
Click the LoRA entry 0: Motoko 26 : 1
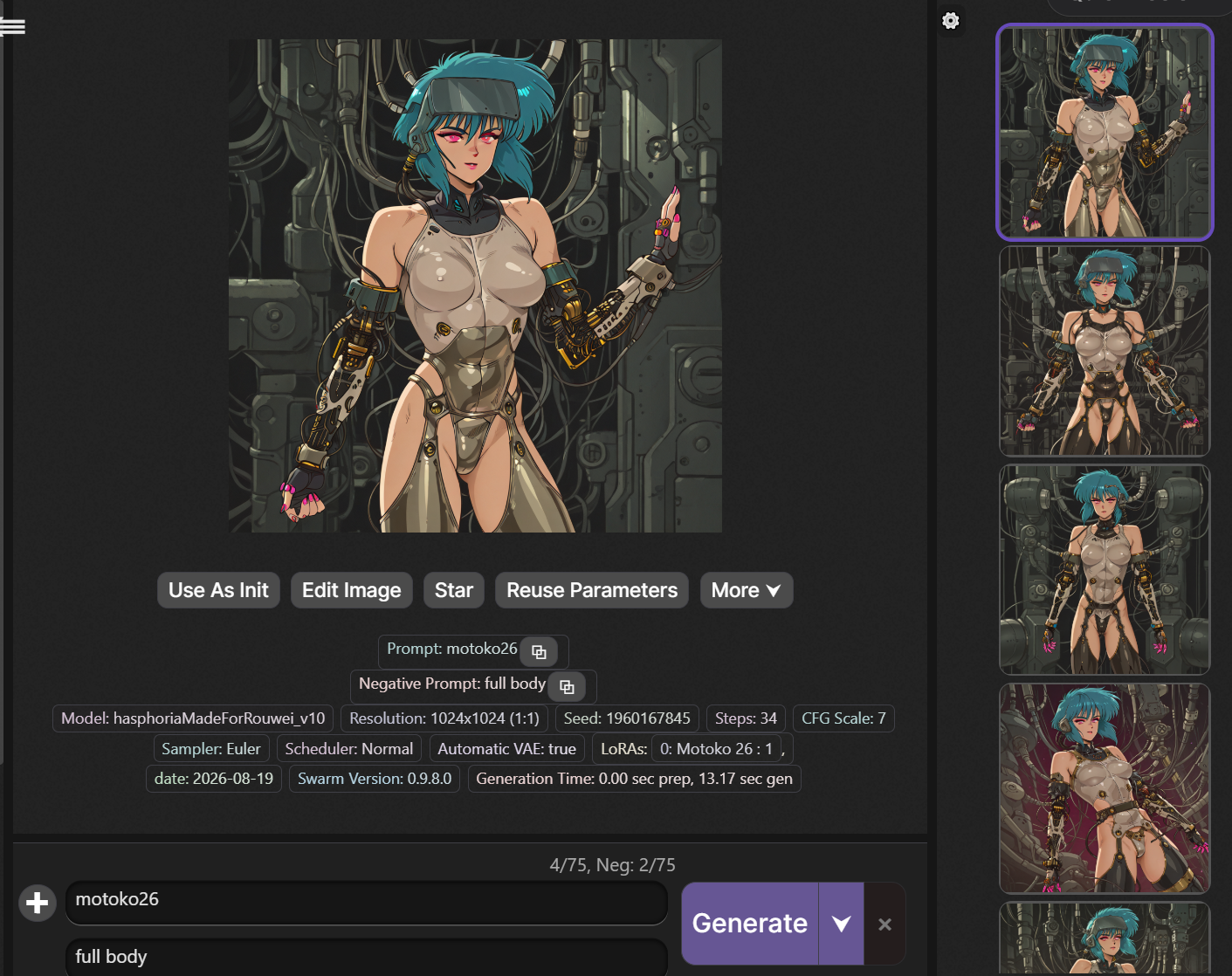point(716,749)
